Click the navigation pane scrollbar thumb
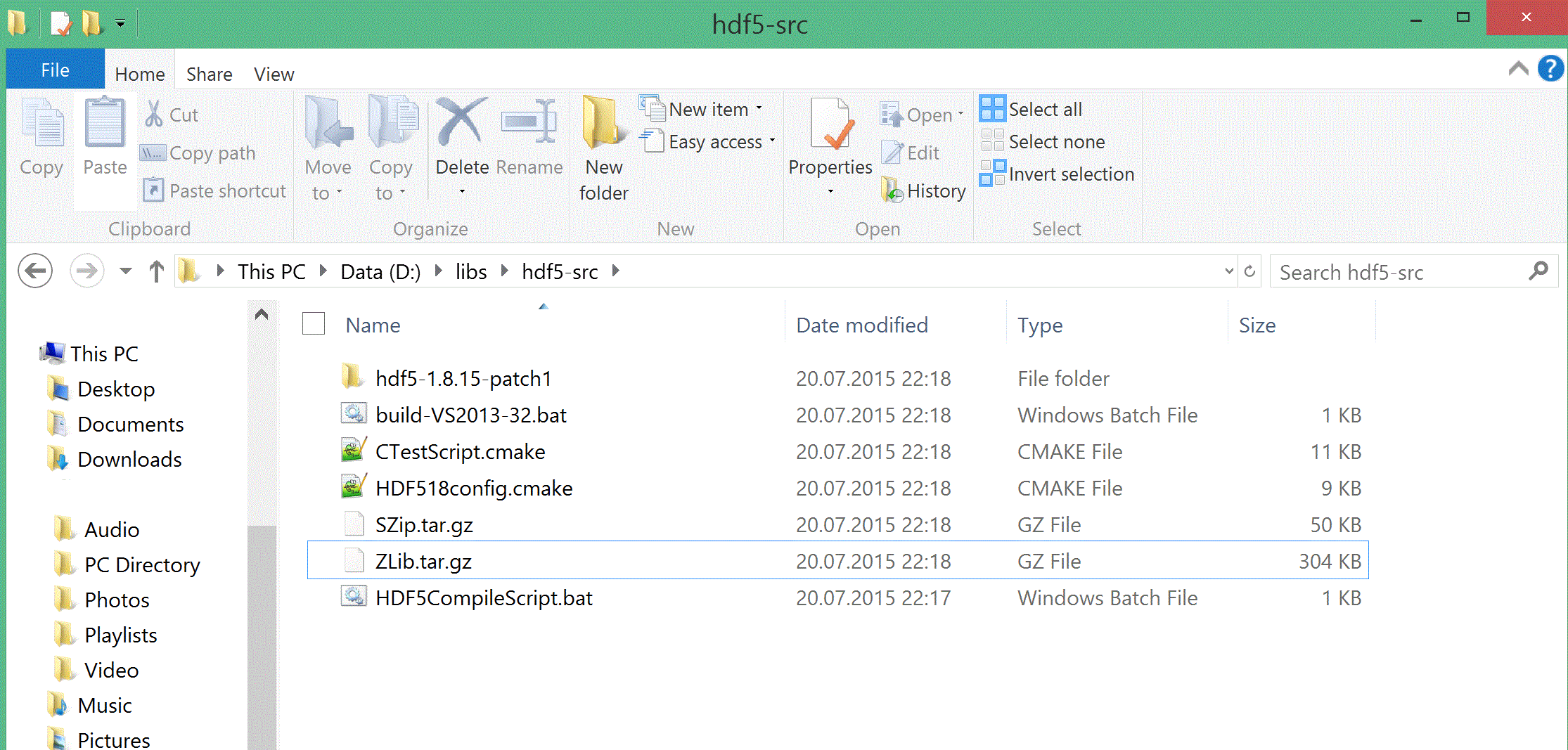This screenshot has width=1568, height=750. [262, 636]
